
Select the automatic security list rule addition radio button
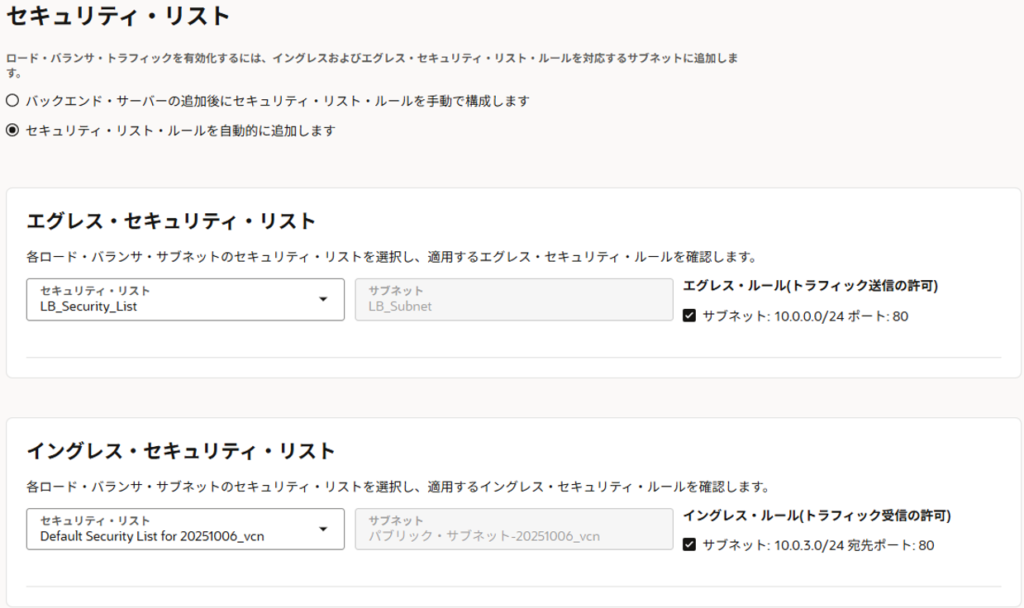coord(12,130)
